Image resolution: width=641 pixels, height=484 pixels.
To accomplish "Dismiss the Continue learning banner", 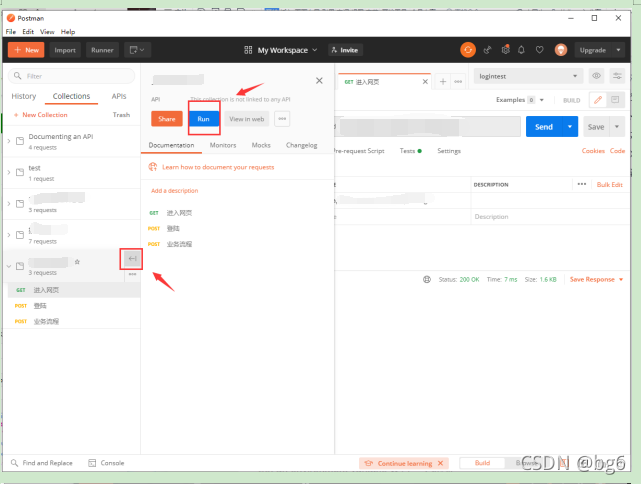I will [440, 463].
